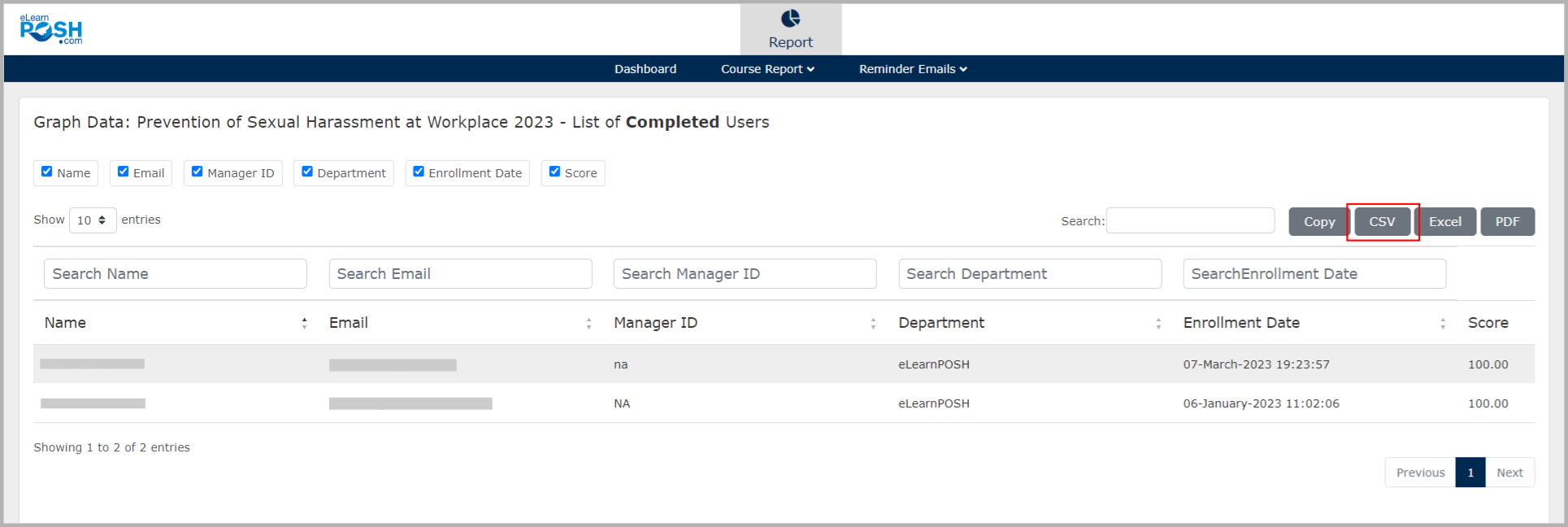
Task: Download the list as PDF
Action: coord(1507,222)
